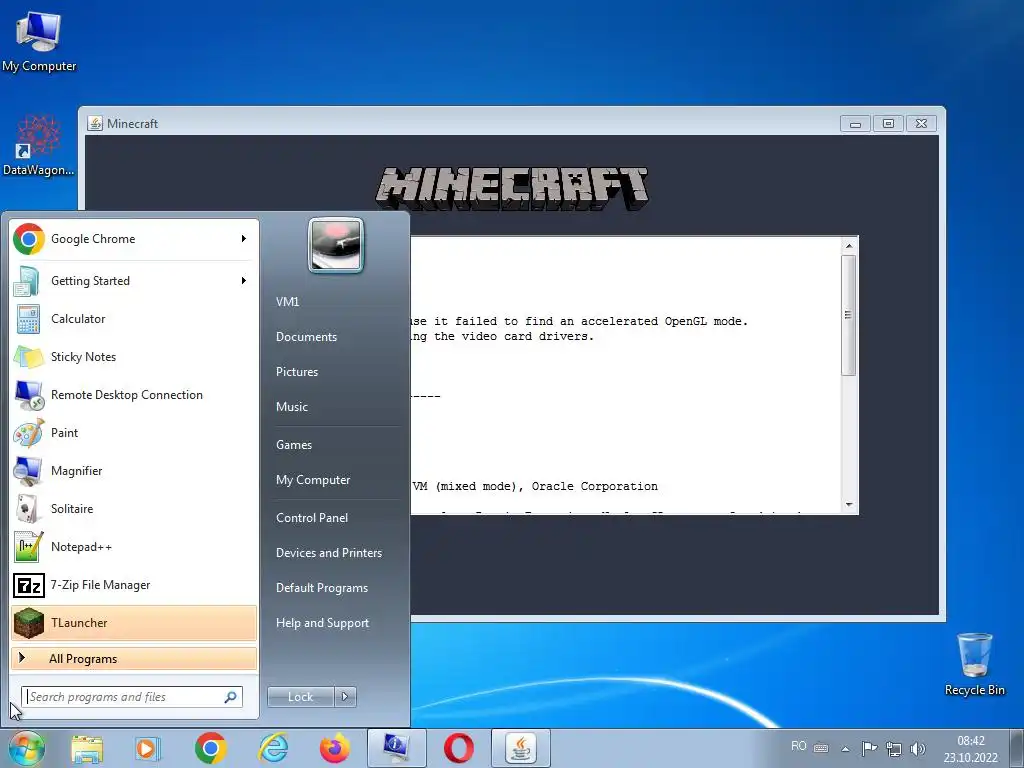Viewport: 1024px width, 768px height.
Task: Open Control Panel
Action: 312,518
